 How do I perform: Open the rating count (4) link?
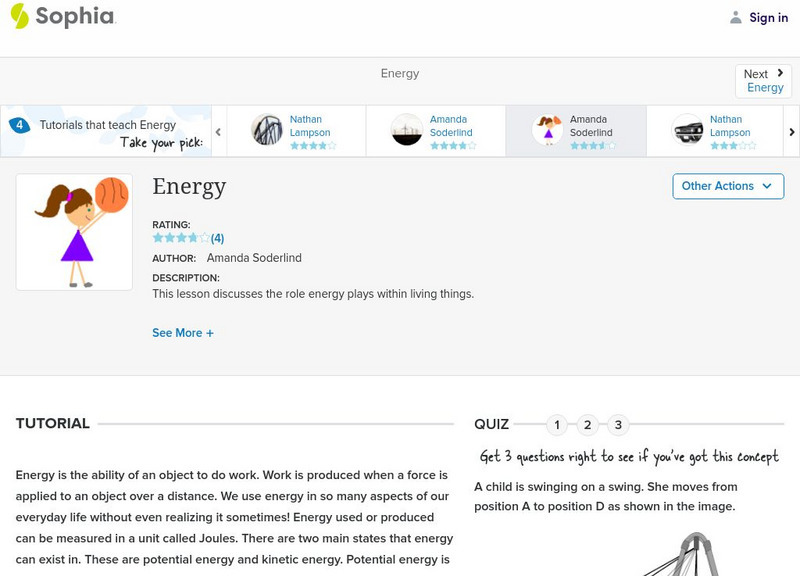217,238
